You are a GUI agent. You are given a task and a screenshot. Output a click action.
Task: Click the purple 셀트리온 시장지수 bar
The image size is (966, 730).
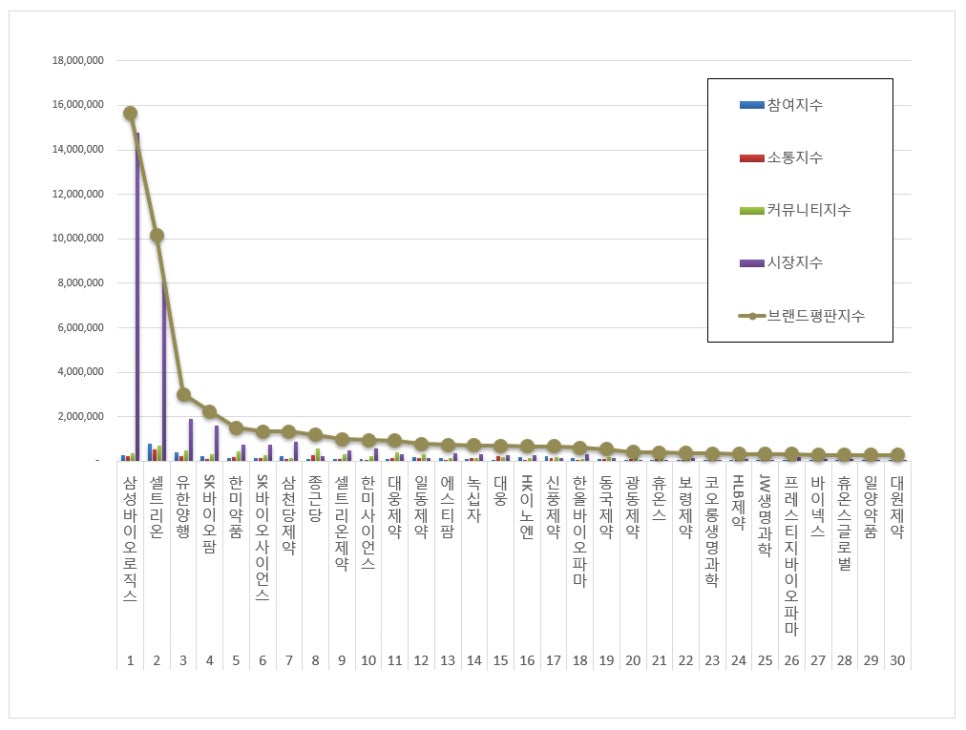164,372
